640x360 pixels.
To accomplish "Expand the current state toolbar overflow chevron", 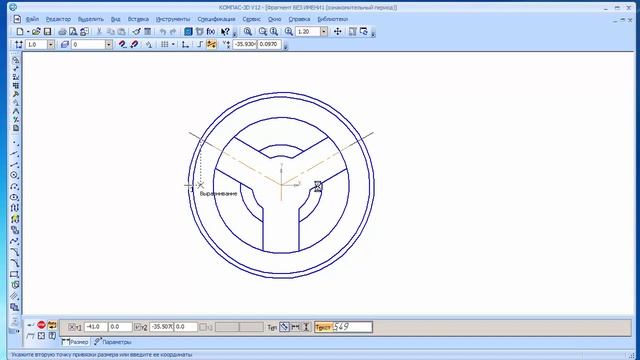I will (x=285, y=47).
